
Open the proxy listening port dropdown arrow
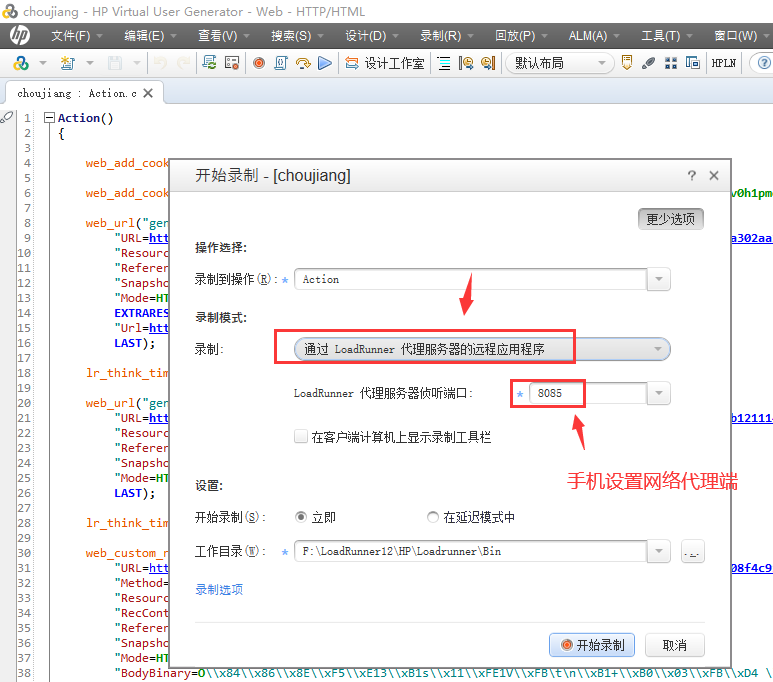click(x=659, y=394)
